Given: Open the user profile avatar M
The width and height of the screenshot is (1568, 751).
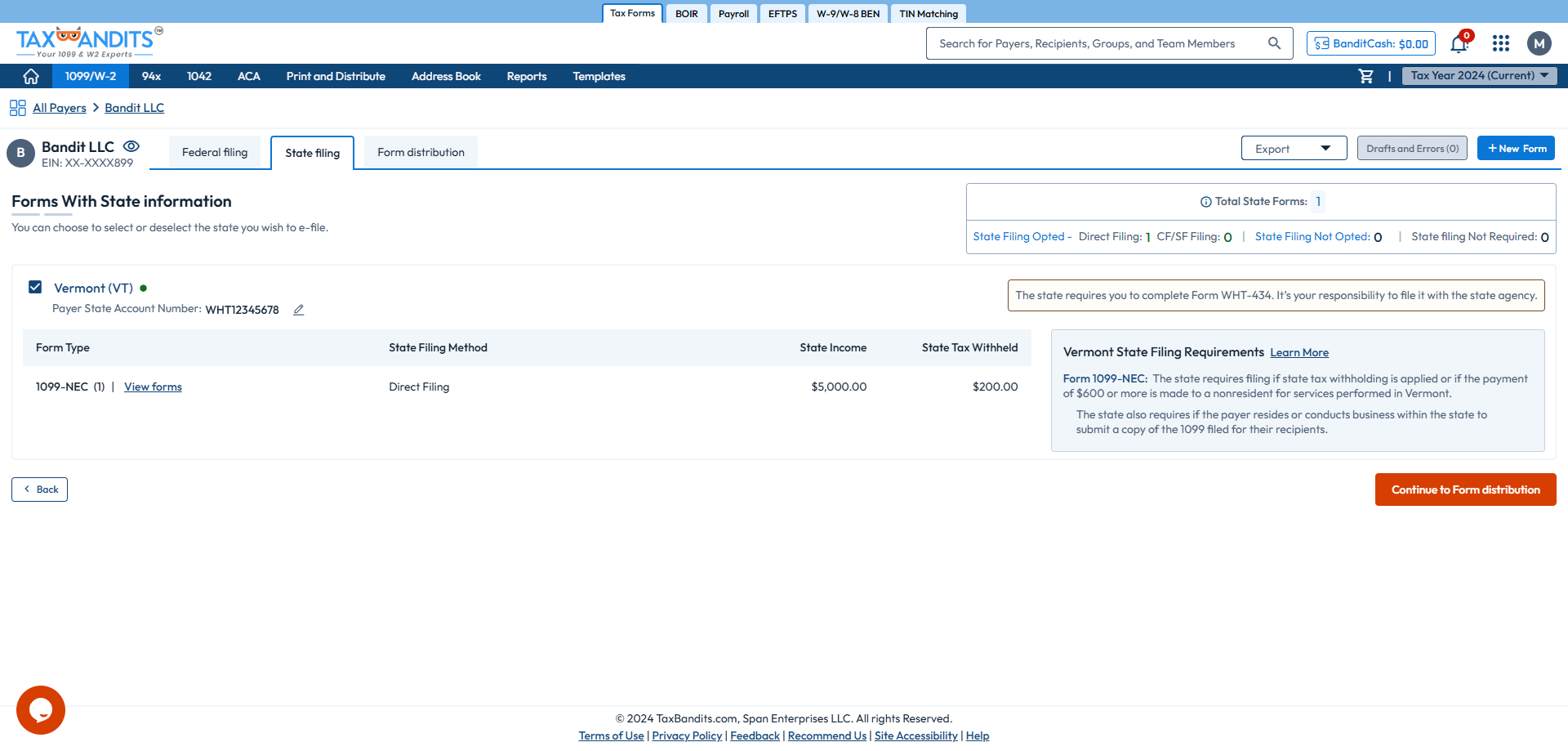Looking at the screenshot, I should pos(1539,43).
